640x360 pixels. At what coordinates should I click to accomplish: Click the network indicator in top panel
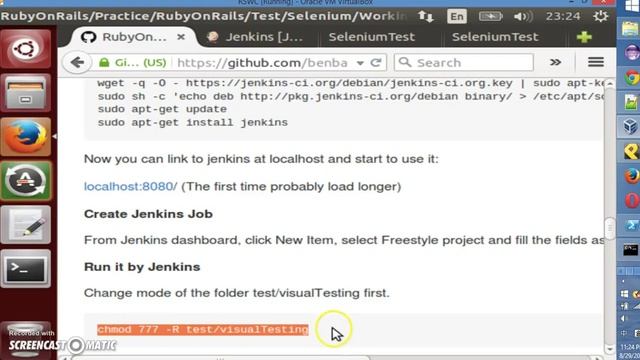tap(425, 16)
